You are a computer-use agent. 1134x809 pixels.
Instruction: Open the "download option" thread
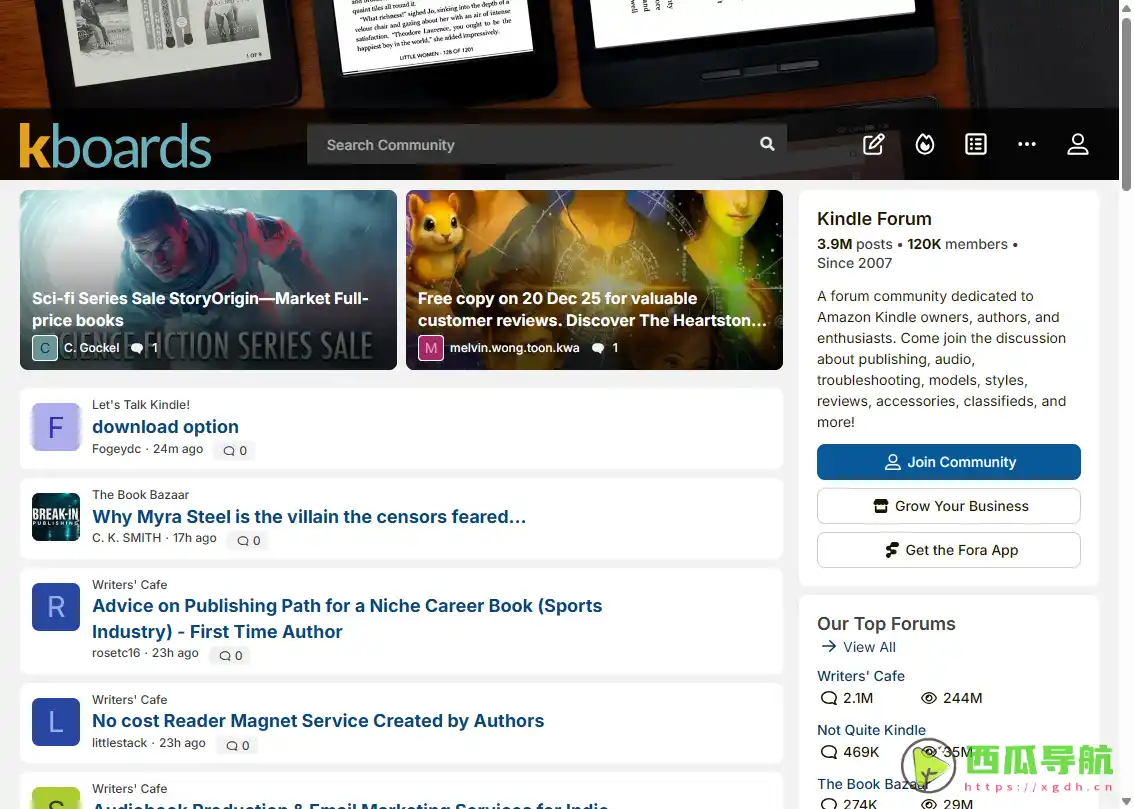pos(165,427)
